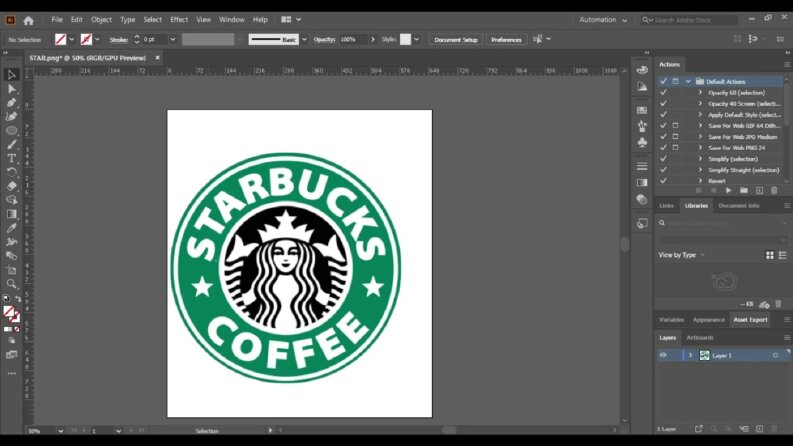Open the stroke weight dropdown
Image resolution: width=793 pixels, height=446 pixels.
point(172,39)
